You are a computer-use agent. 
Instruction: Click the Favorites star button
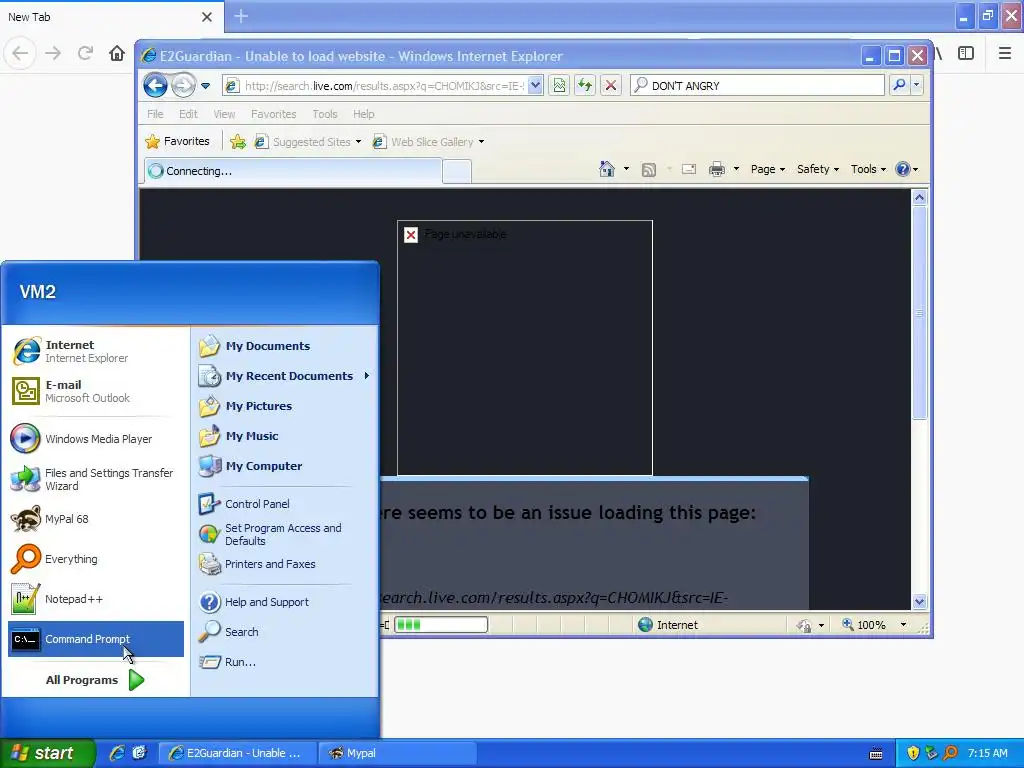[x=178, y=141]
